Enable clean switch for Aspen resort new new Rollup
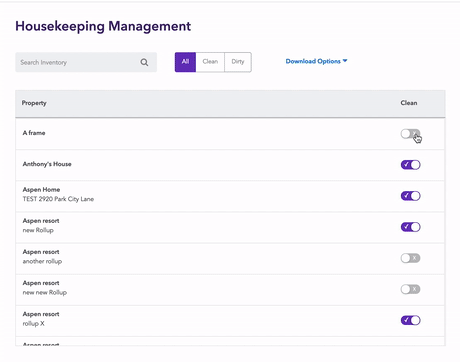 [410, 289]
